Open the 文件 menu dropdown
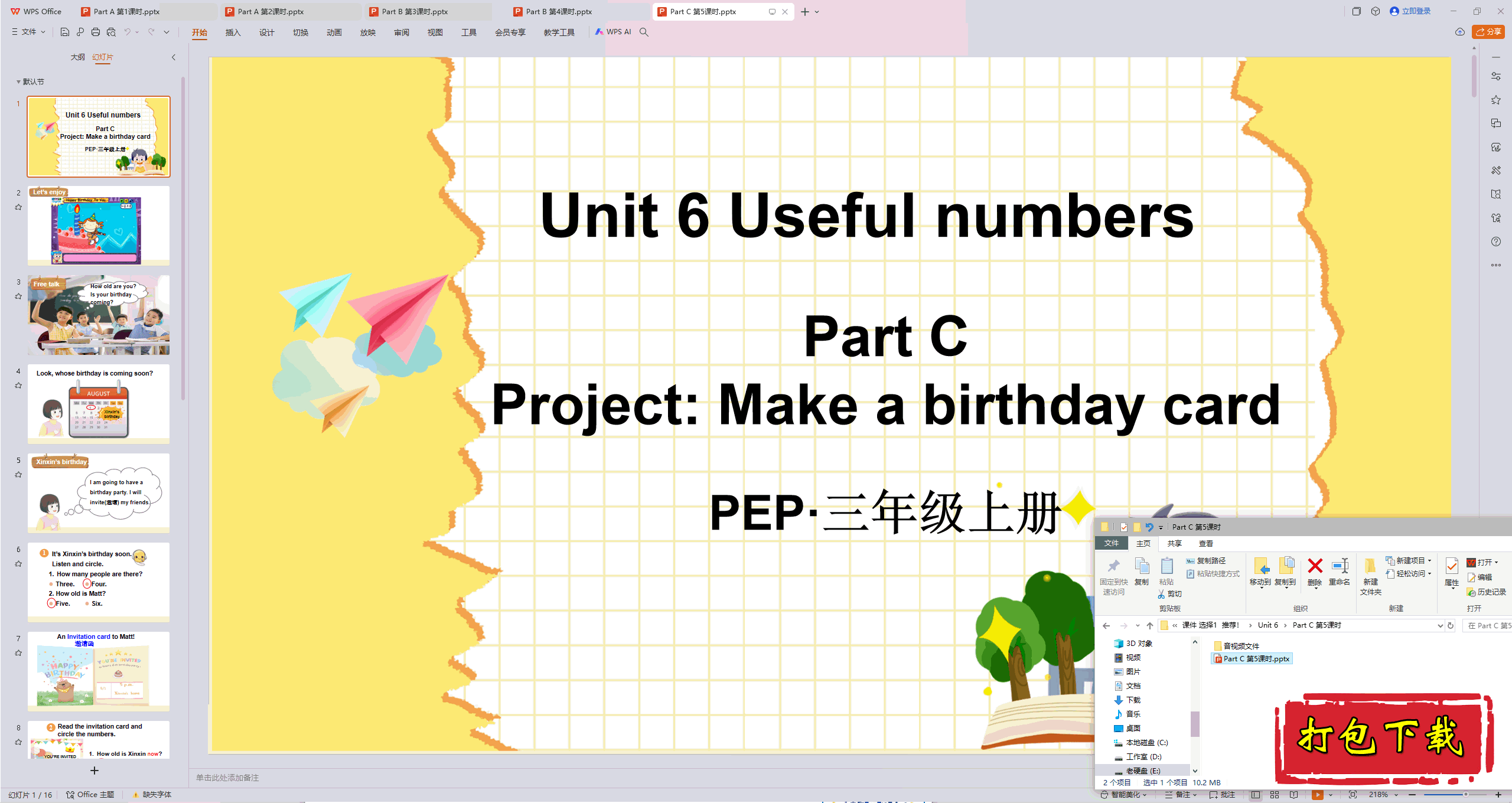 29,32
